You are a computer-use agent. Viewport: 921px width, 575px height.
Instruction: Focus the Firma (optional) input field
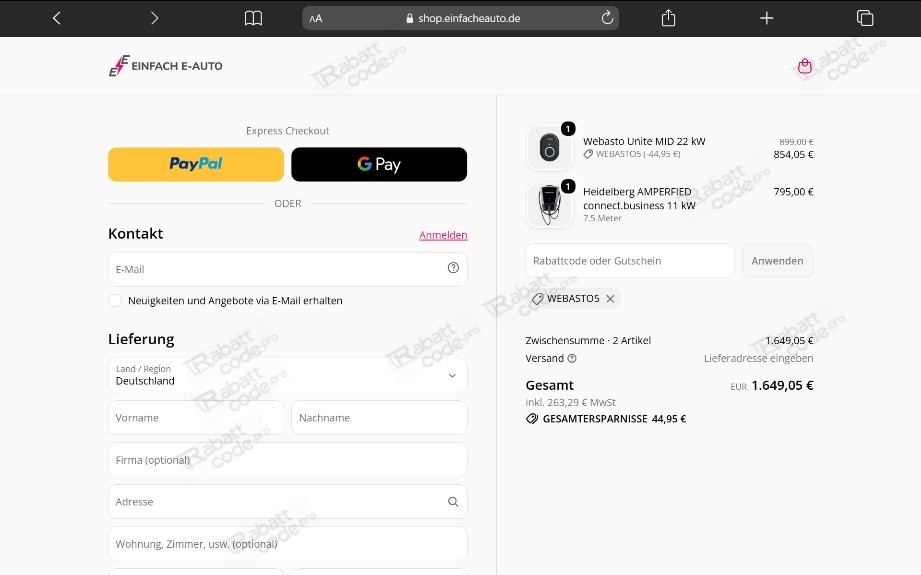pos(288,460)
